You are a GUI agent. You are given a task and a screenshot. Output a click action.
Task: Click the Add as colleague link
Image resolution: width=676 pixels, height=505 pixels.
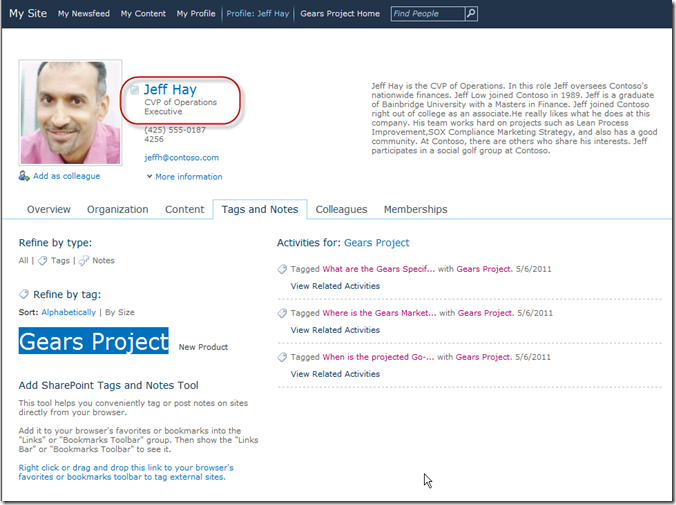(x=66, y=176)
